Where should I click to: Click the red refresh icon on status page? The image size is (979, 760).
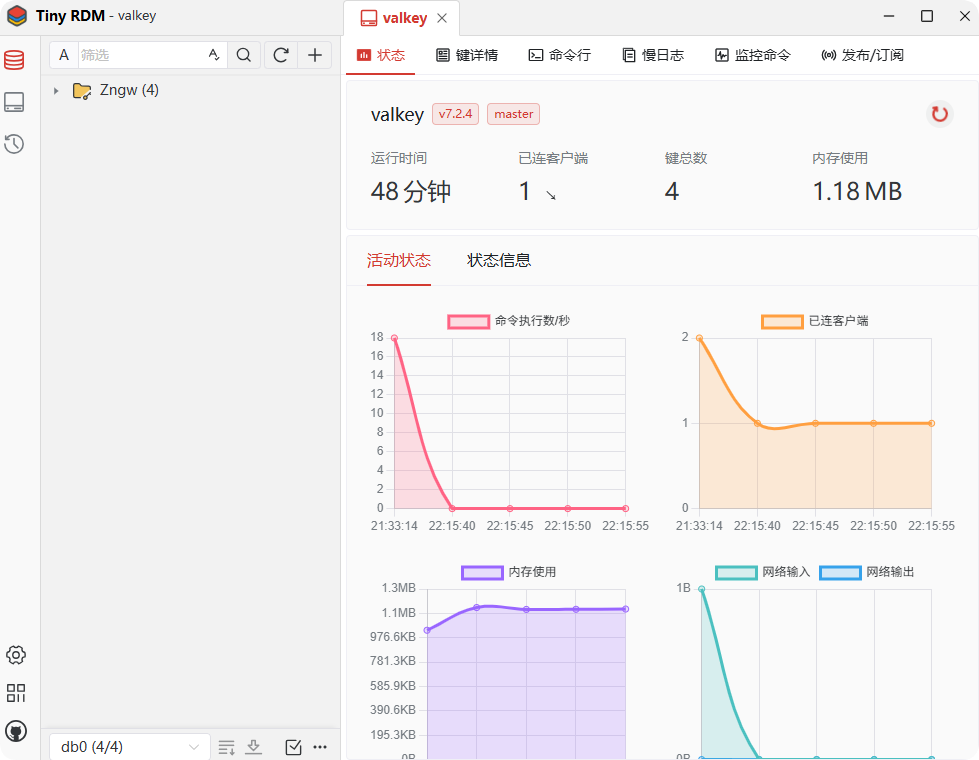point(939,114)
